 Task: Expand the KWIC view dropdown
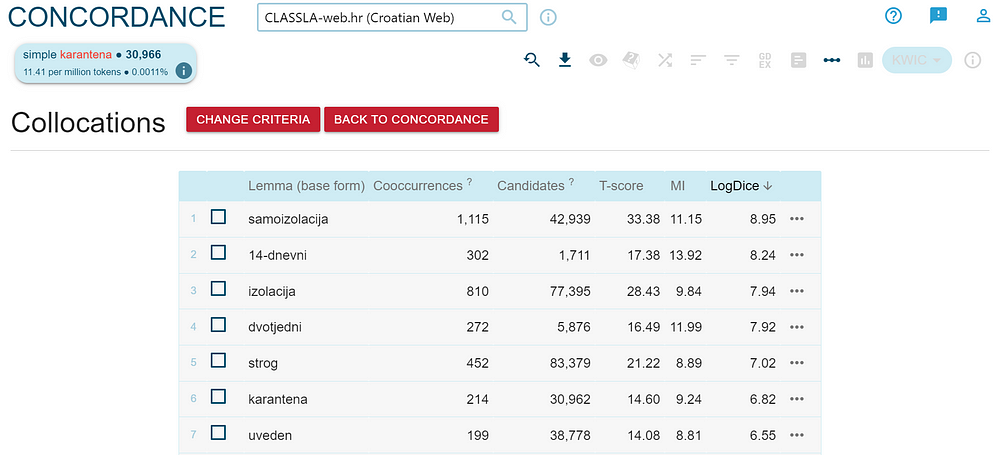pos(916,60)
